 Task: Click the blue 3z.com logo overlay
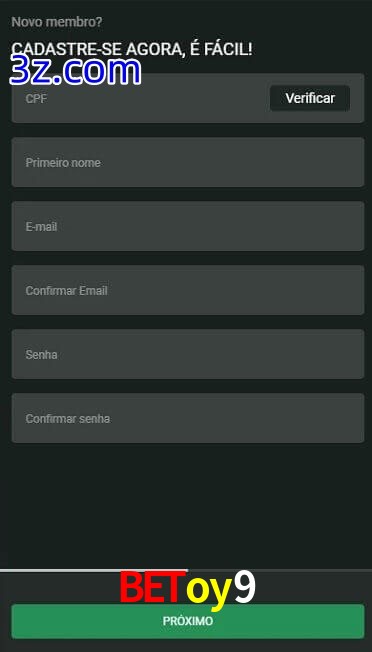(x=75, y=71)
